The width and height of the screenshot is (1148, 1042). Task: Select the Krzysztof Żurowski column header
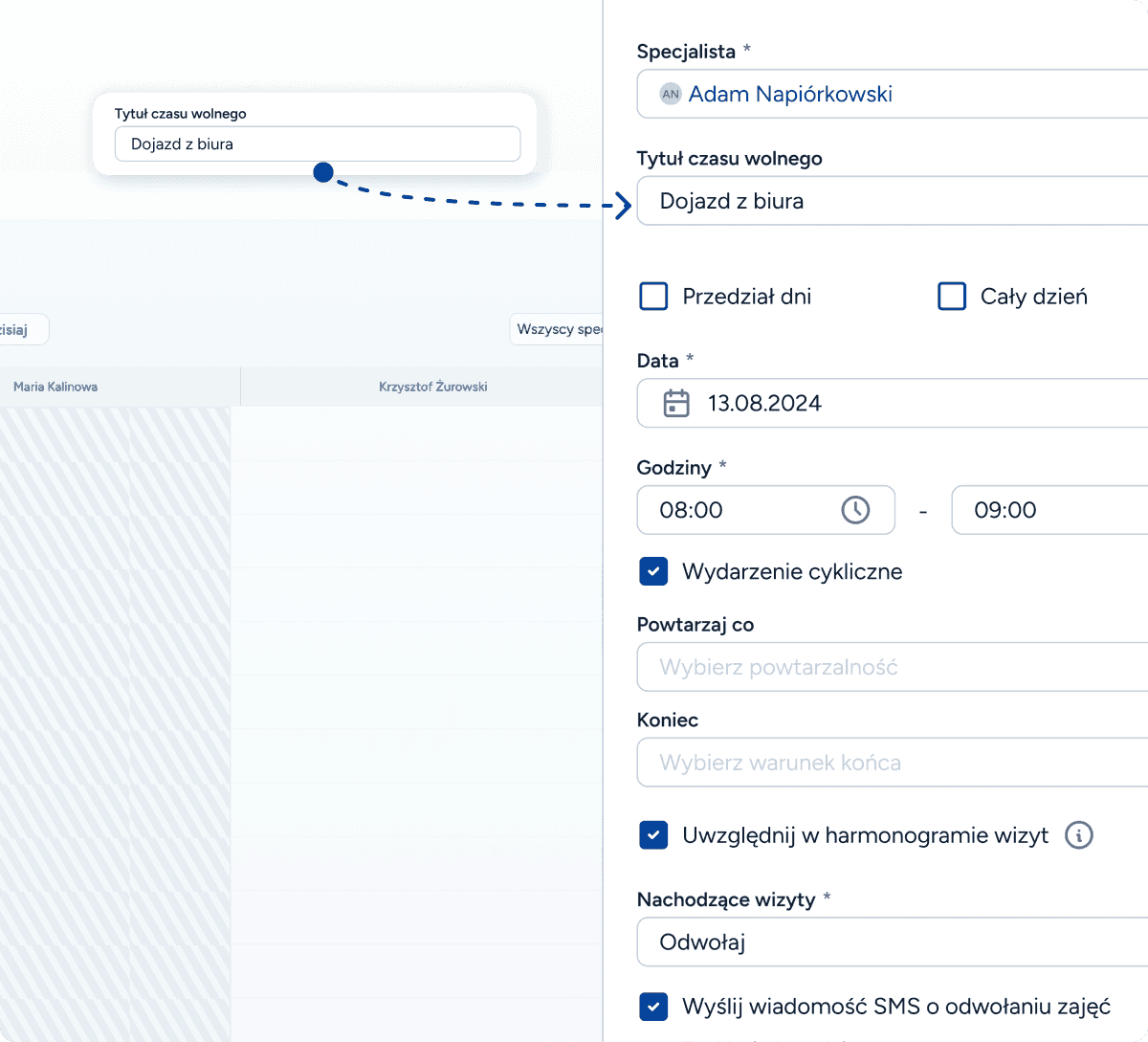pos(432,387)
